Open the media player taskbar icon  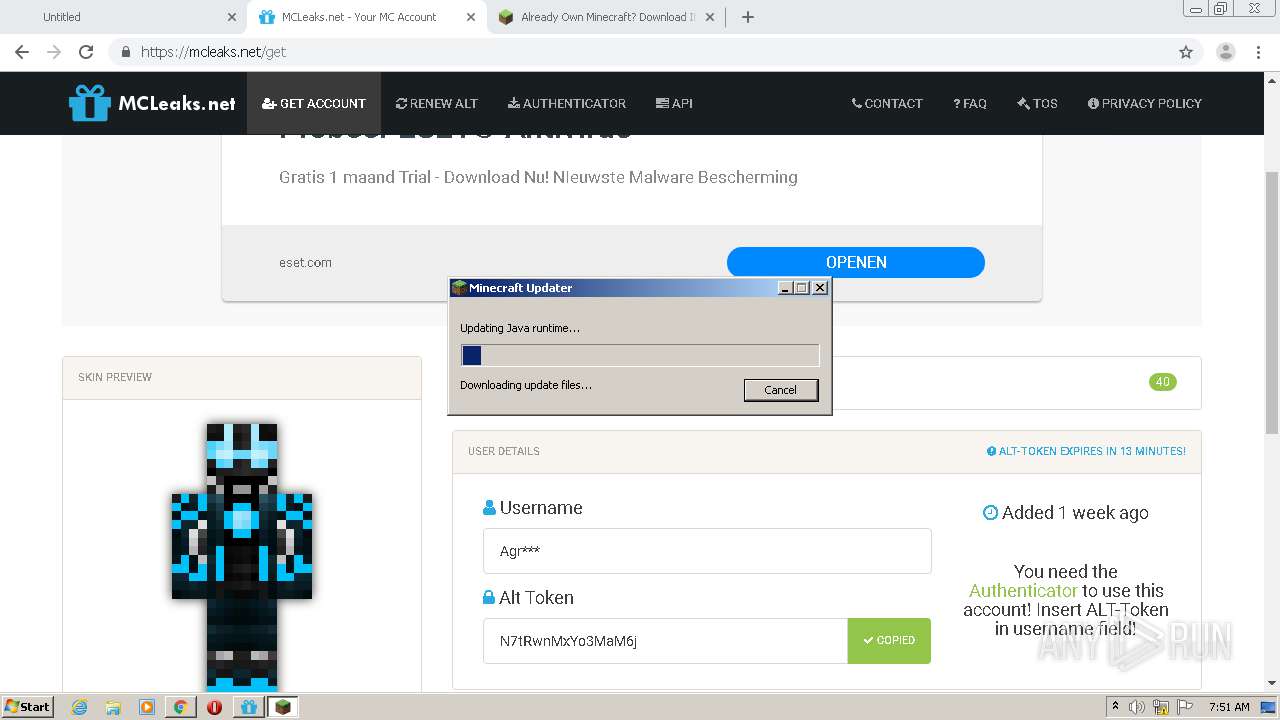tap(147, 707)
